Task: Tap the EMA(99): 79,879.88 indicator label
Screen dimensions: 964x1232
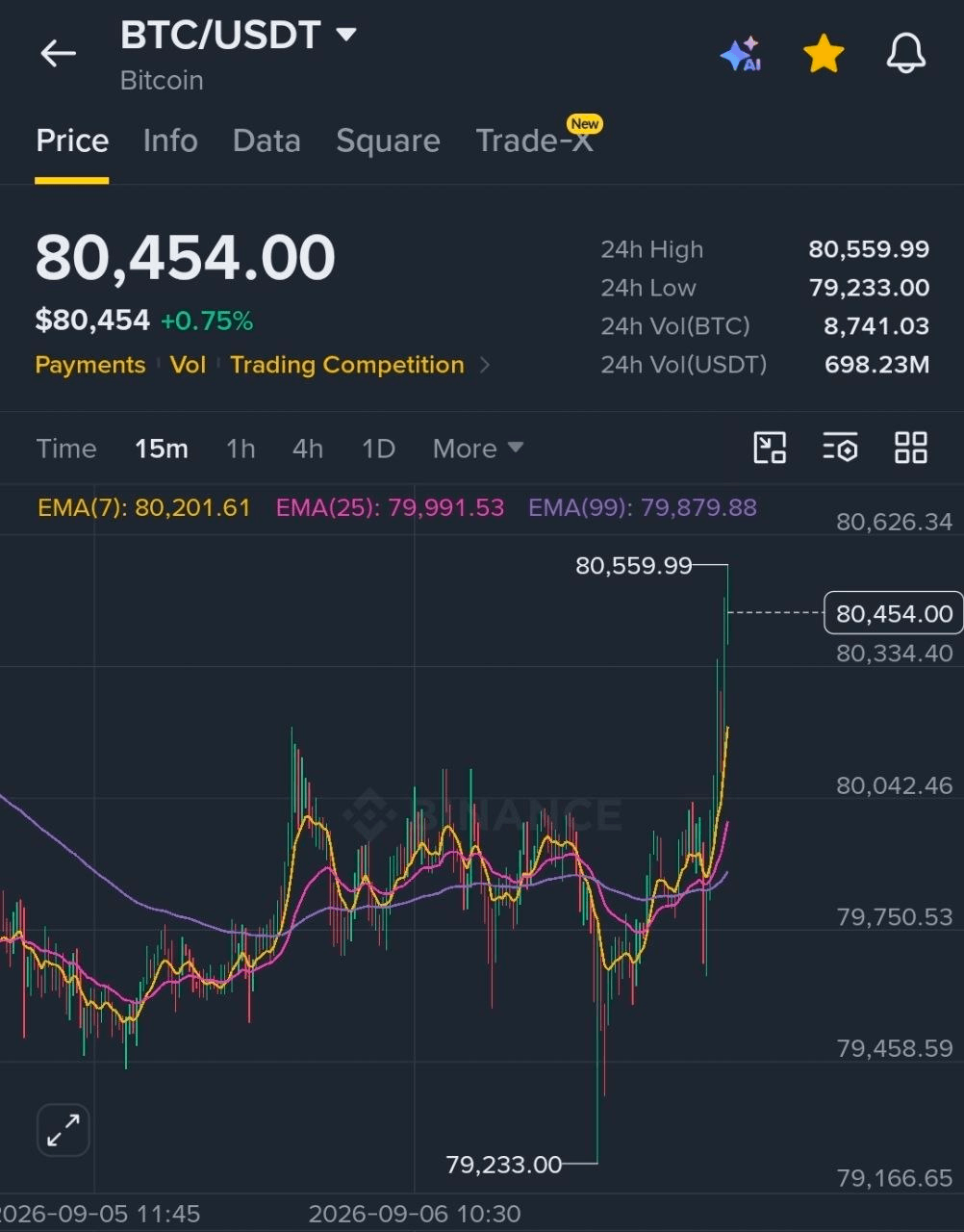Action: click(643, 507)
